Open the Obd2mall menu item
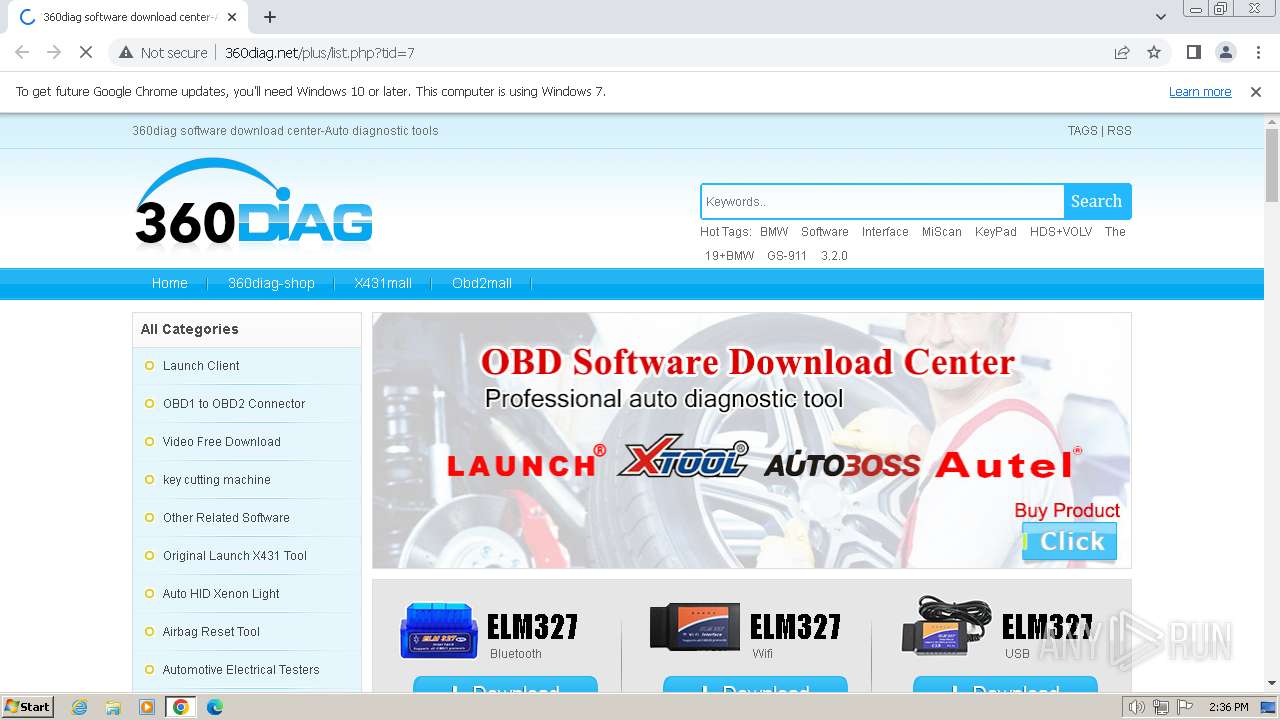Viewport: 1280px width, 720px height. tap(482, 284)
